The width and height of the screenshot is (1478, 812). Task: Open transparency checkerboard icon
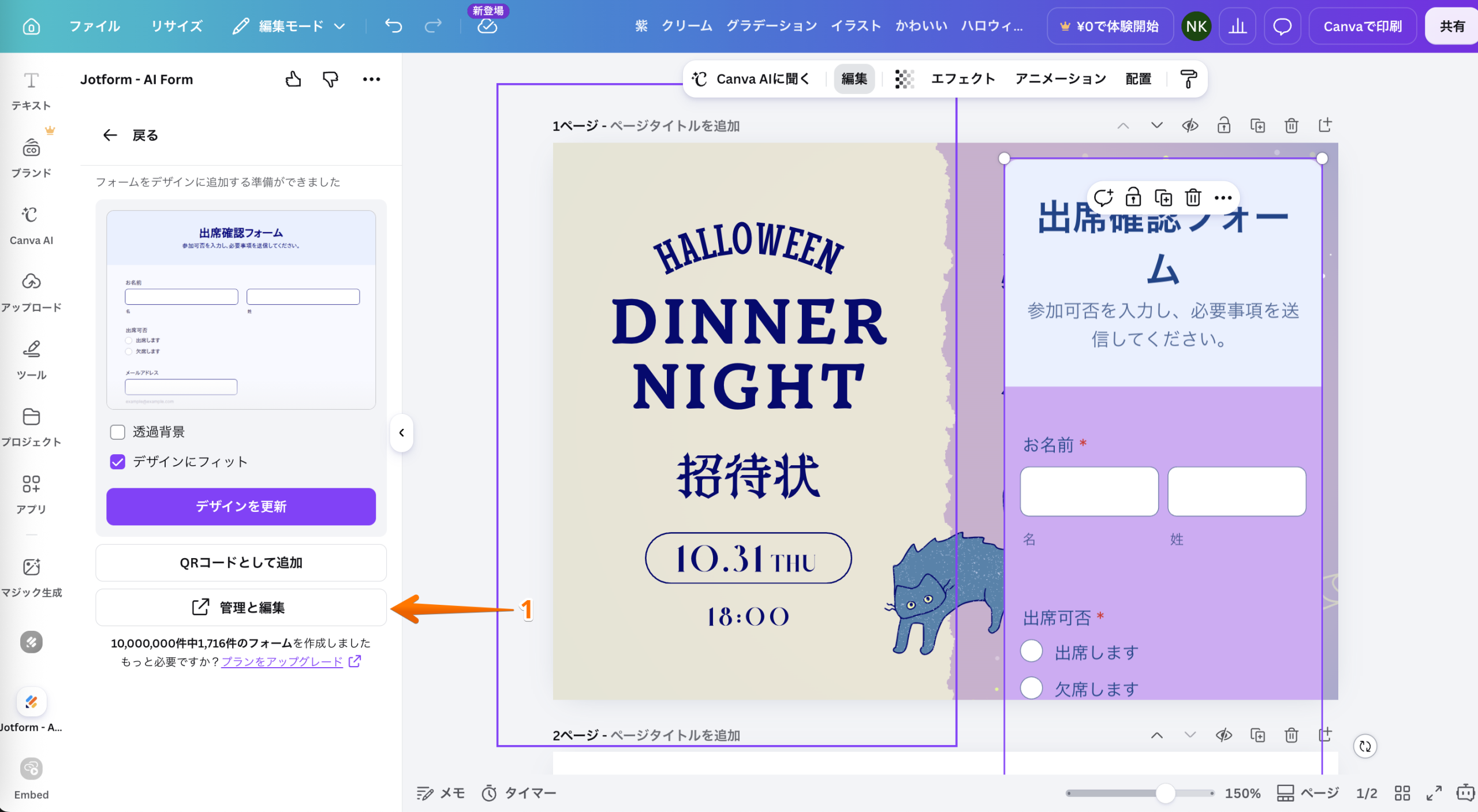pos(904,79)
